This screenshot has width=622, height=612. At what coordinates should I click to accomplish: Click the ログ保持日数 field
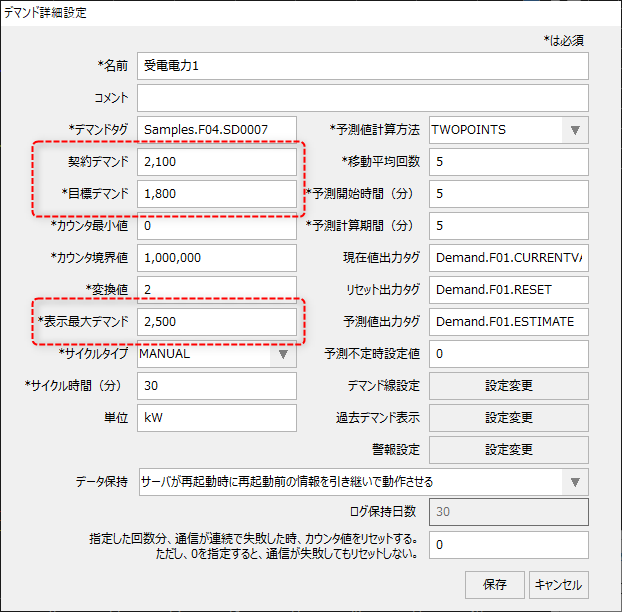509,512
